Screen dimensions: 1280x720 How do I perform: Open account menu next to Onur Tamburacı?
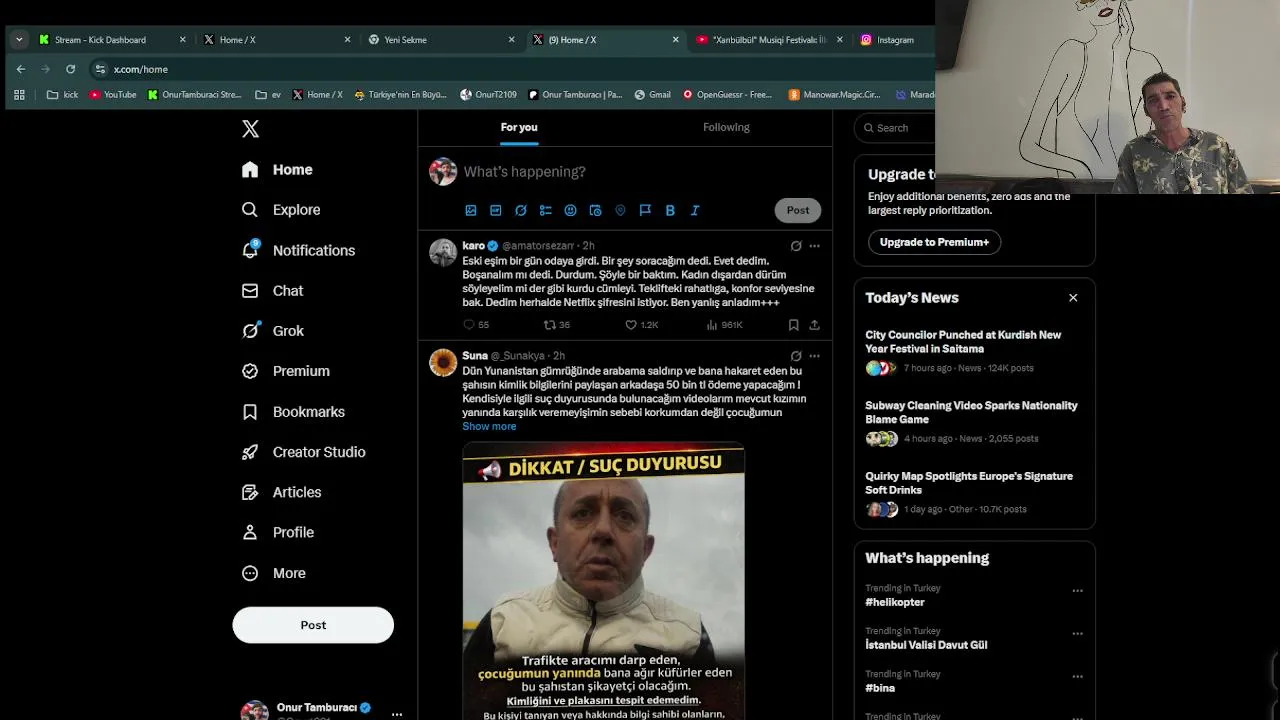pos(397,714)
